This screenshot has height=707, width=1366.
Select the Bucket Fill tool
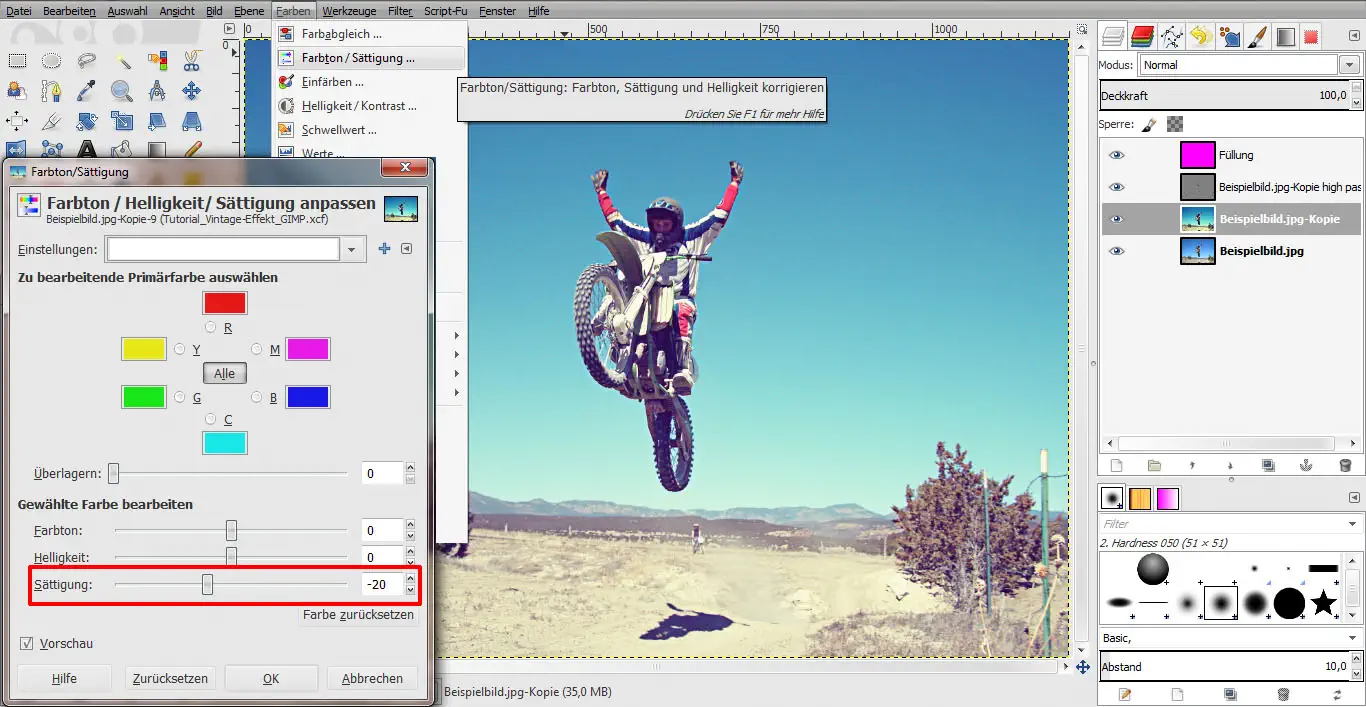click(x=121, y=147)
